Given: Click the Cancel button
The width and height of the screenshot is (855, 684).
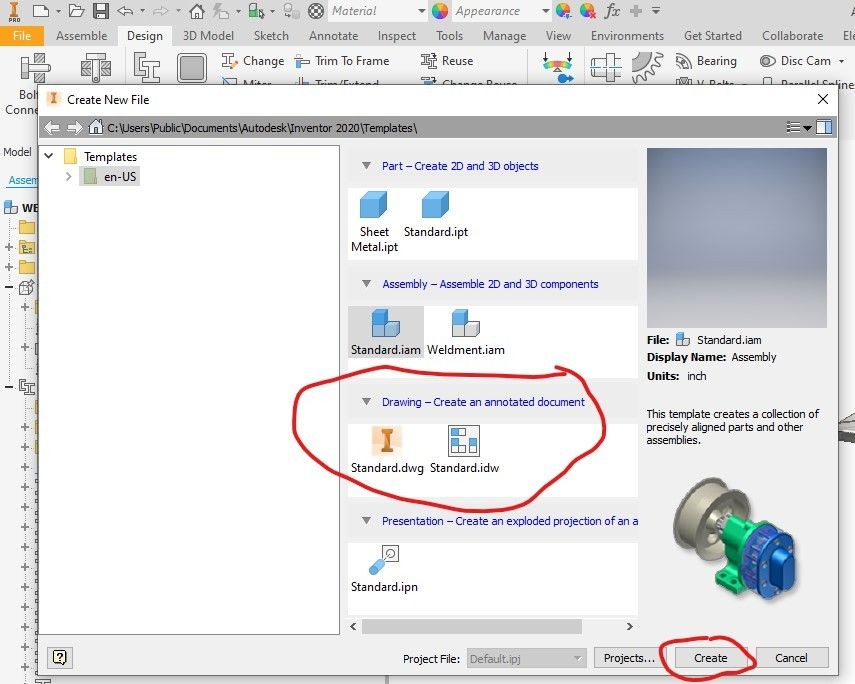Looking at the screenshot, I should coord(791,658).
